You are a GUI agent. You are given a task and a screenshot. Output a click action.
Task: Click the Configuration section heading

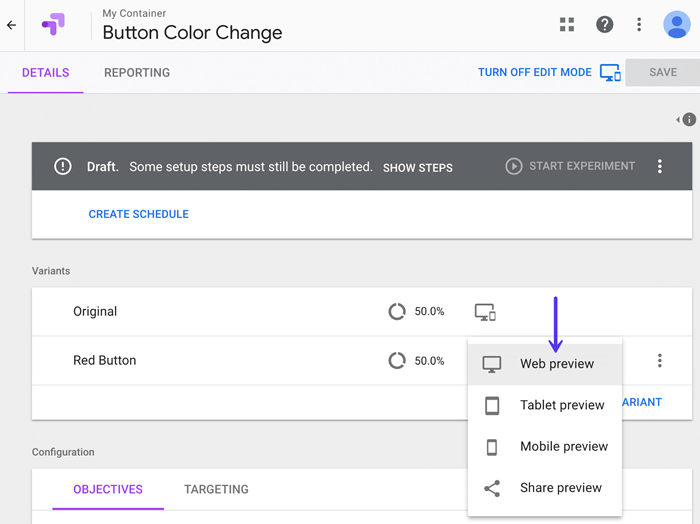coord(63,452)
